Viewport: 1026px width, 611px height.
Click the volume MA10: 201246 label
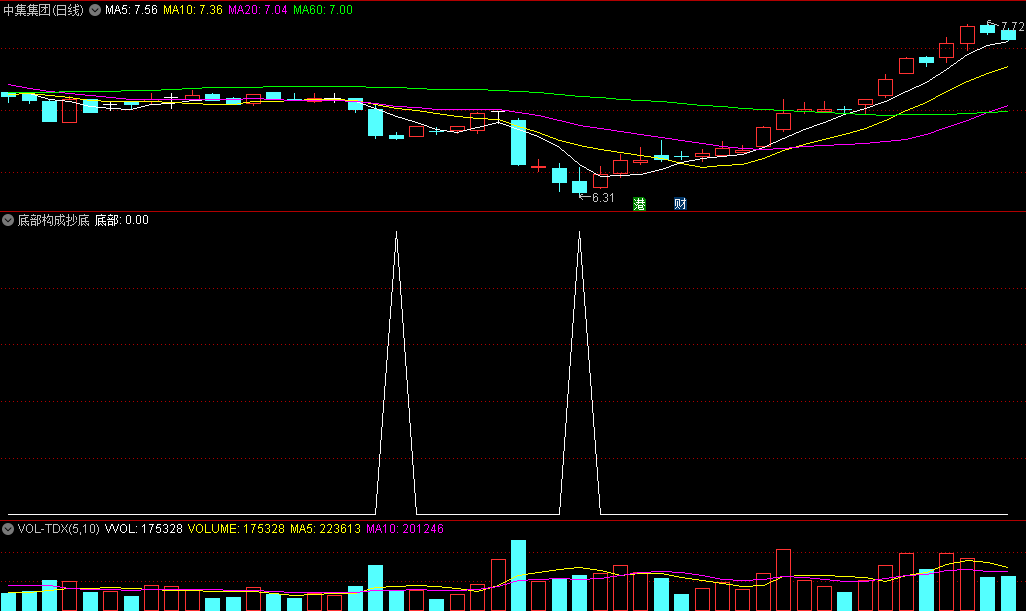[405, 529]
